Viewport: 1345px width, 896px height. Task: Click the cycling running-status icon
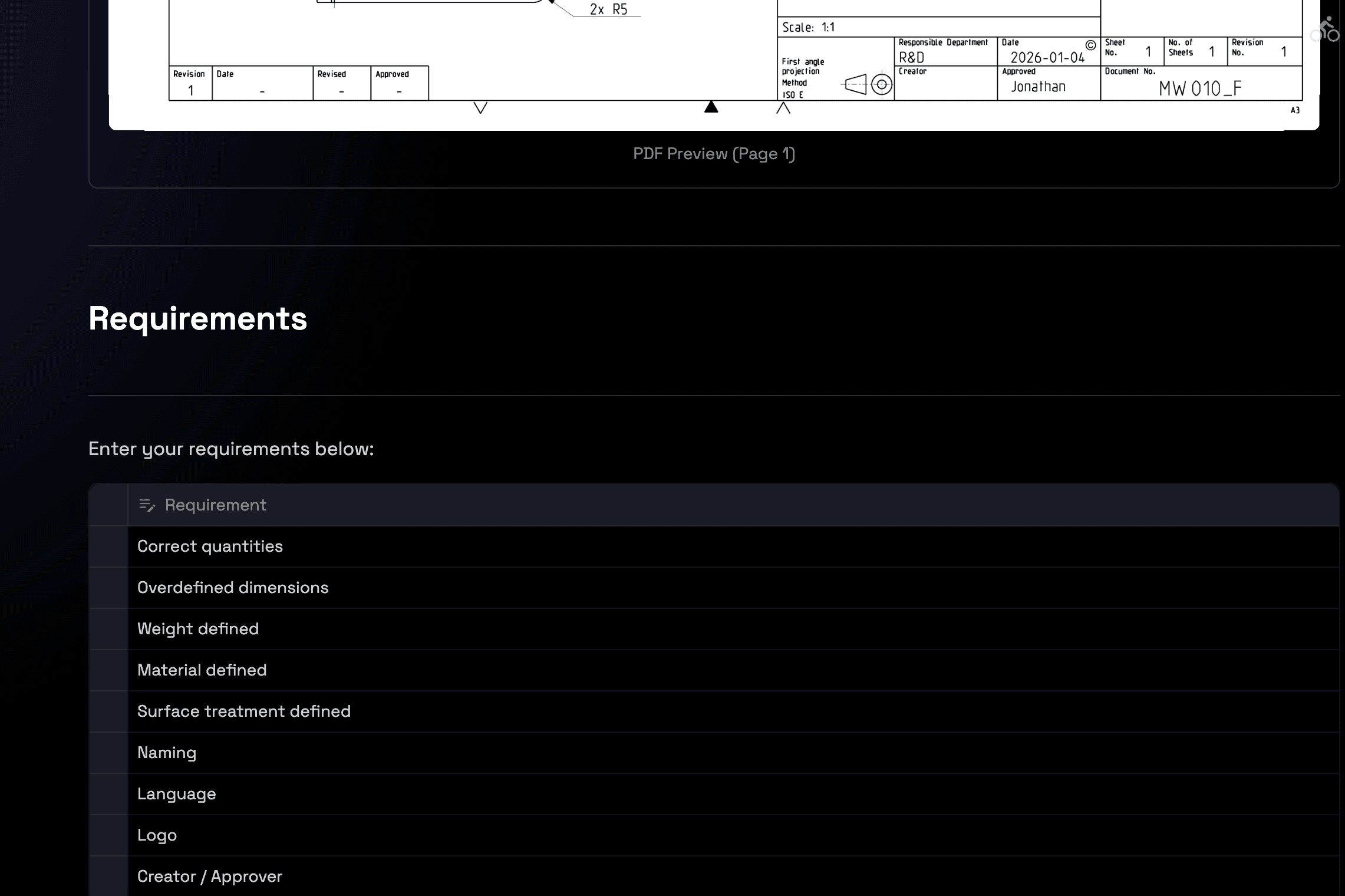point(1324,29)
